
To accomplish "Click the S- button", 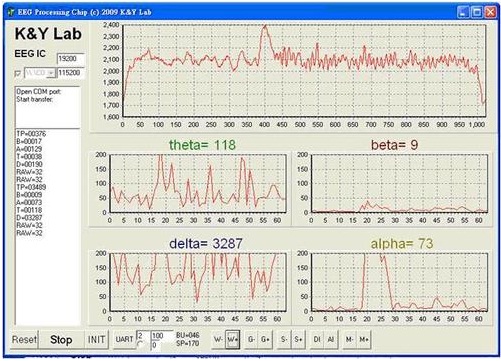I will (x=284, y=339).
